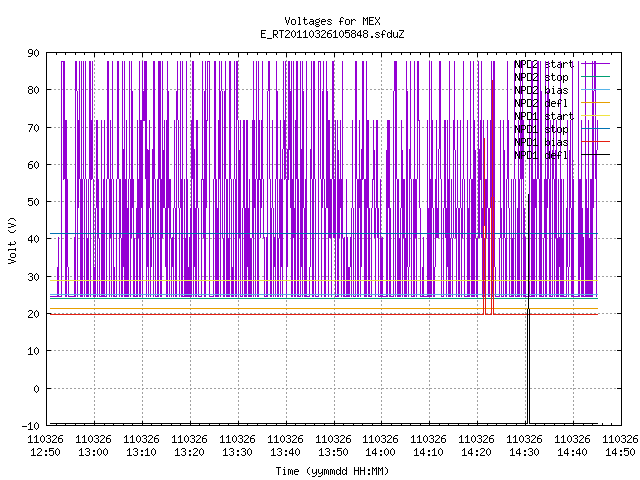Click the x-axis label 'Time (yymmdd HH:MM)'
The image size is (640, 480).
tap(332, 471)
